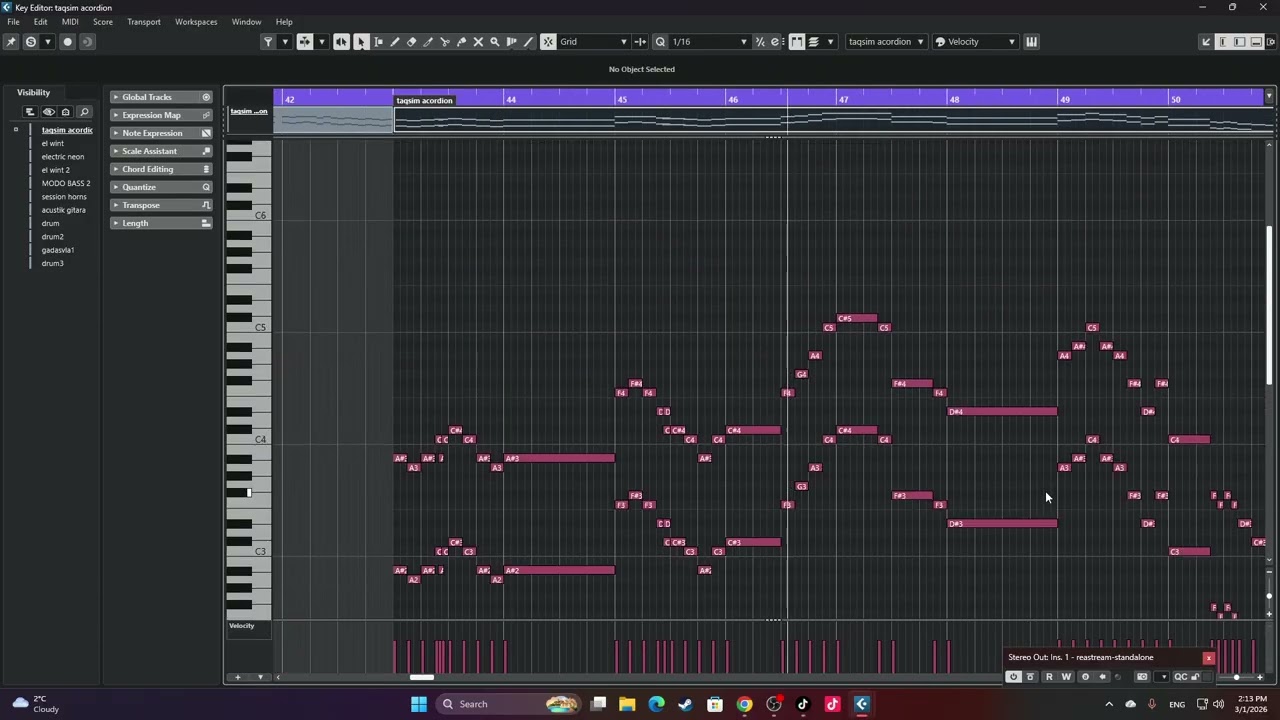This screenshot has width=1280, height=720.
Task: Toggle Snap on/off button
Action: pyautogui.click(x=548, y=42)
